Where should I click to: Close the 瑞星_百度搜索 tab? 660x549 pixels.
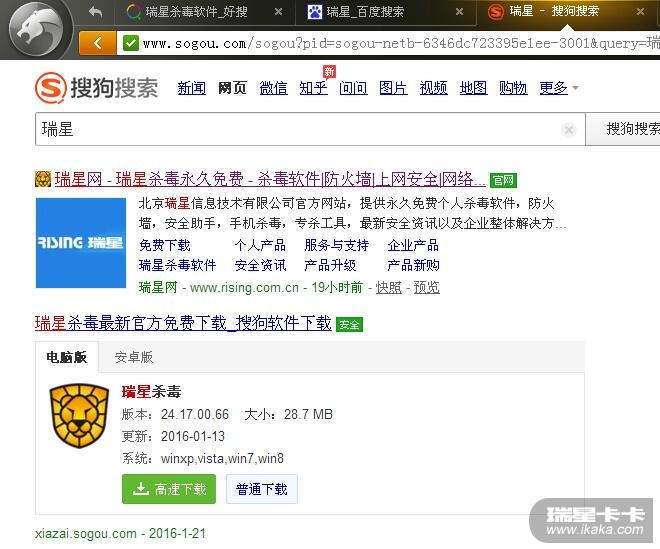459,12
